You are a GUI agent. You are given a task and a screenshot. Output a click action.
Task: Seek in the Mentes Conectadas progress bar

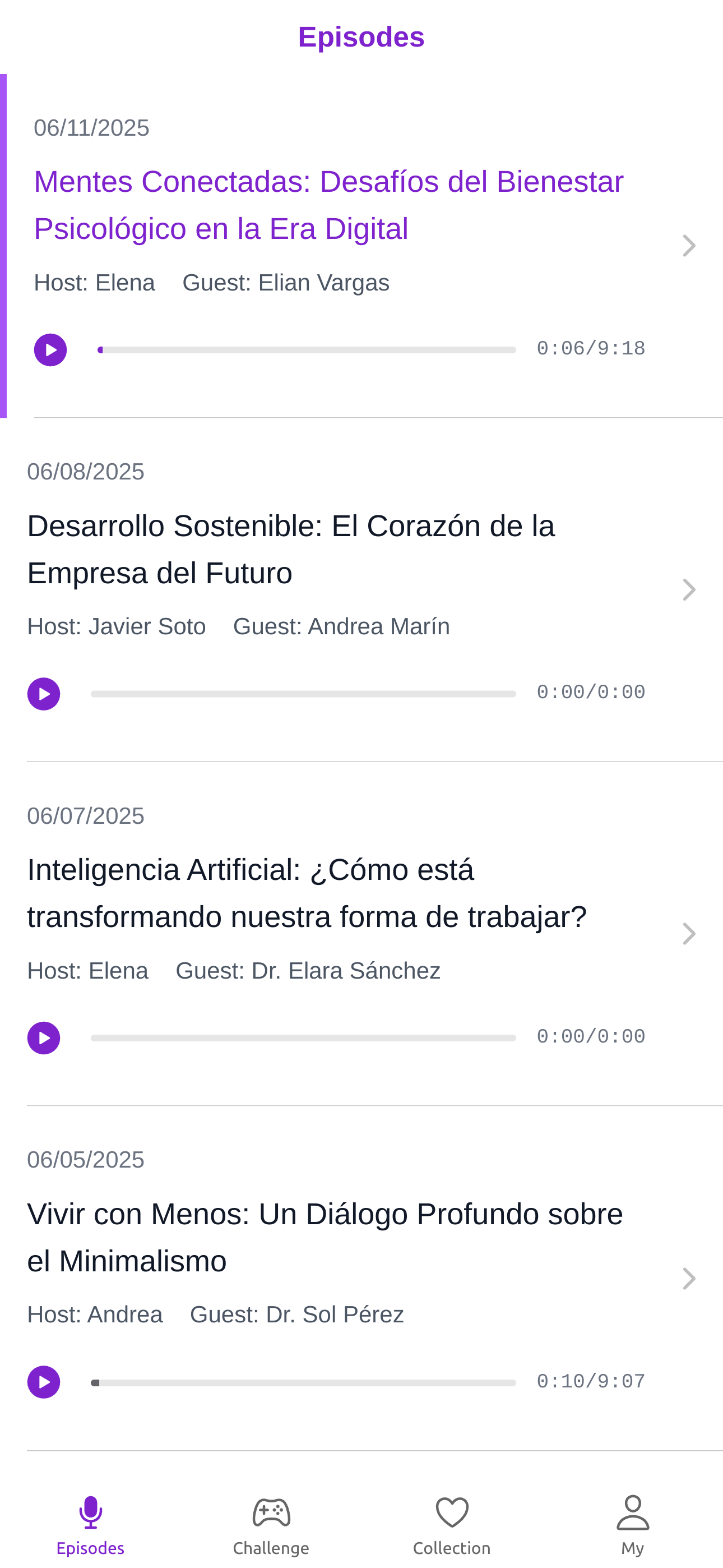pos(307,350)
